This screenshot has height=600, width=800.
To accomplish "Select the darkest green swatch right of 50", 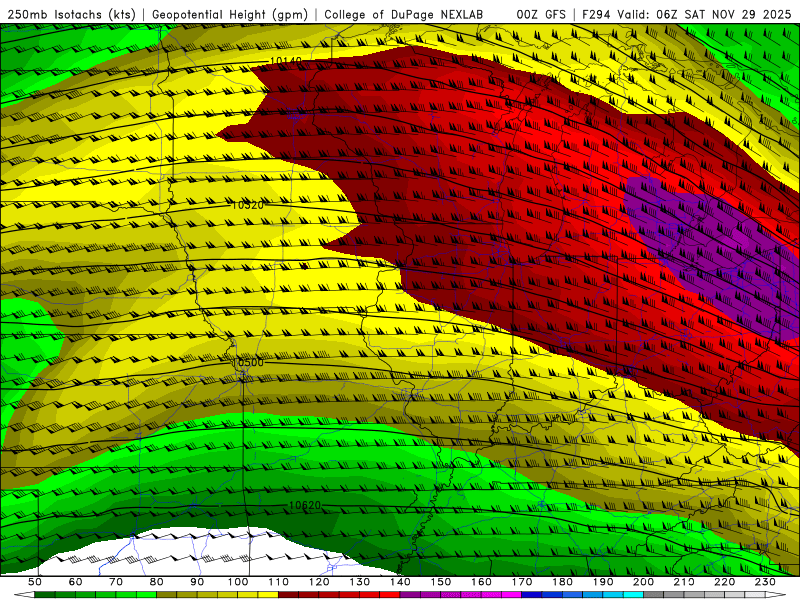I will (45, 595).
